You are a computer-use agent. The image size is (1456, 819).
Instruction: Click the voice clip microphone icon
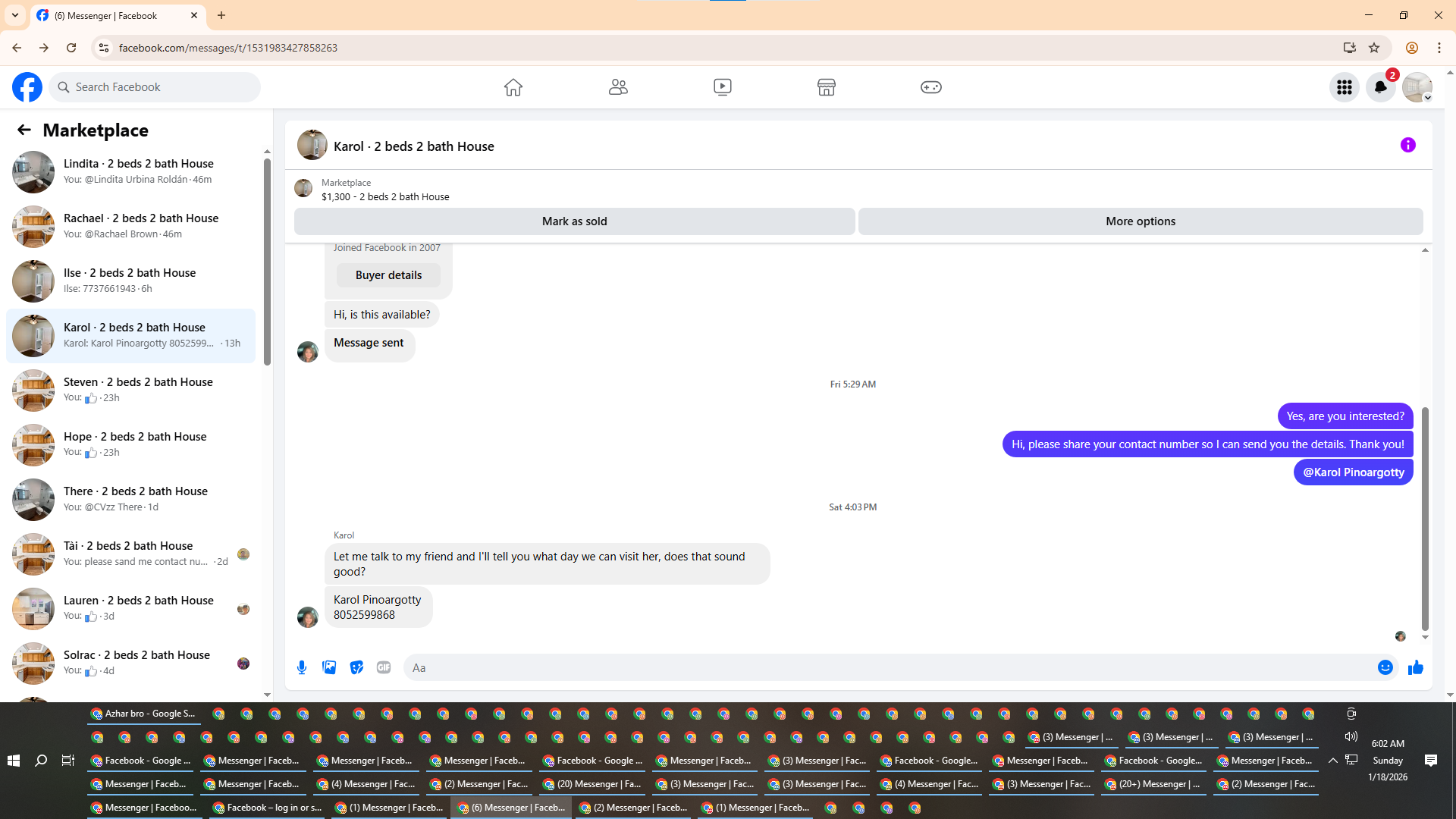click(302, 667)
